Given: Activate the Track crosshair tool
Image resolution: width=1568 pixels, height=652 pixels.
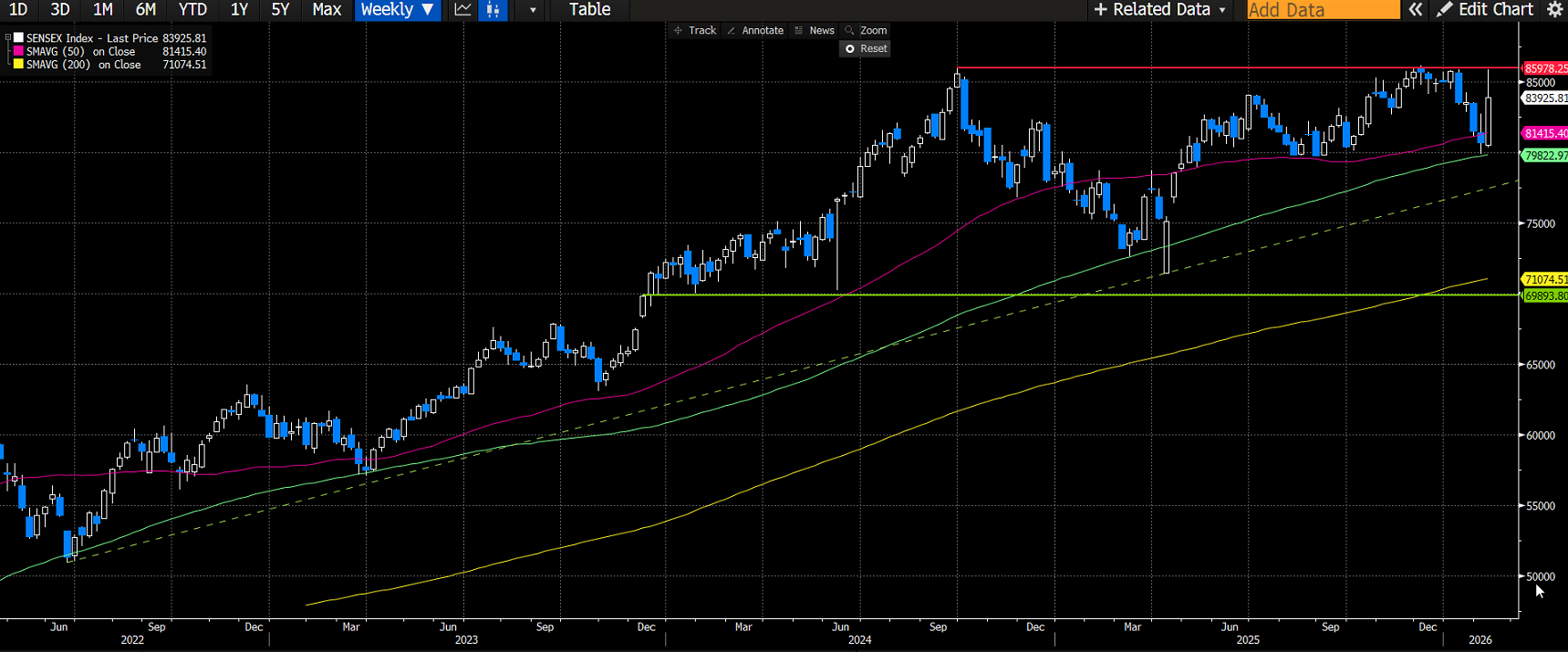Looking at the screenshot, I should pyautogui.click(x=694, y=30).
